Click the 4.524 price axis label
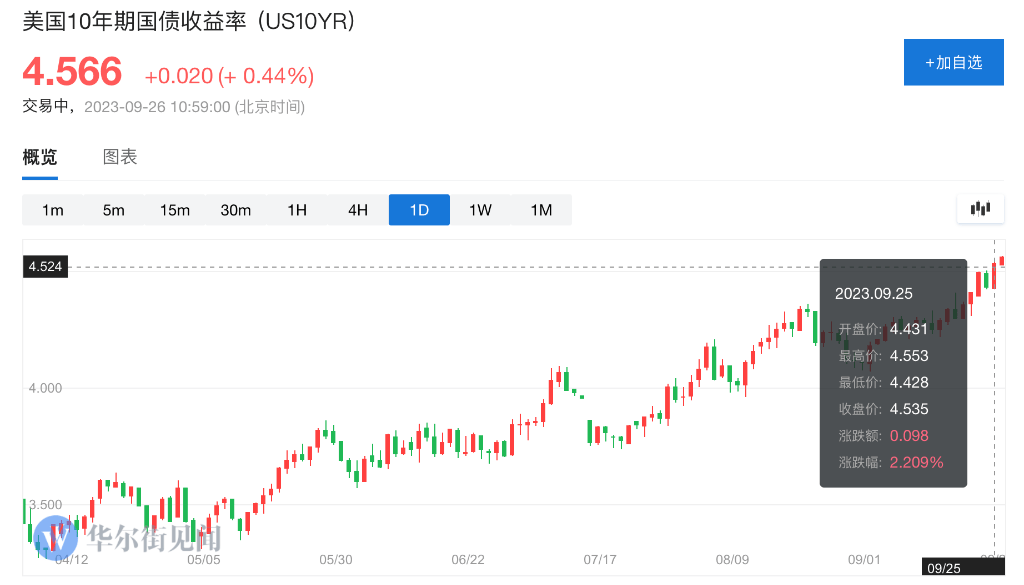The width and height of the screenshot is (1024, 585). [46, 267]
